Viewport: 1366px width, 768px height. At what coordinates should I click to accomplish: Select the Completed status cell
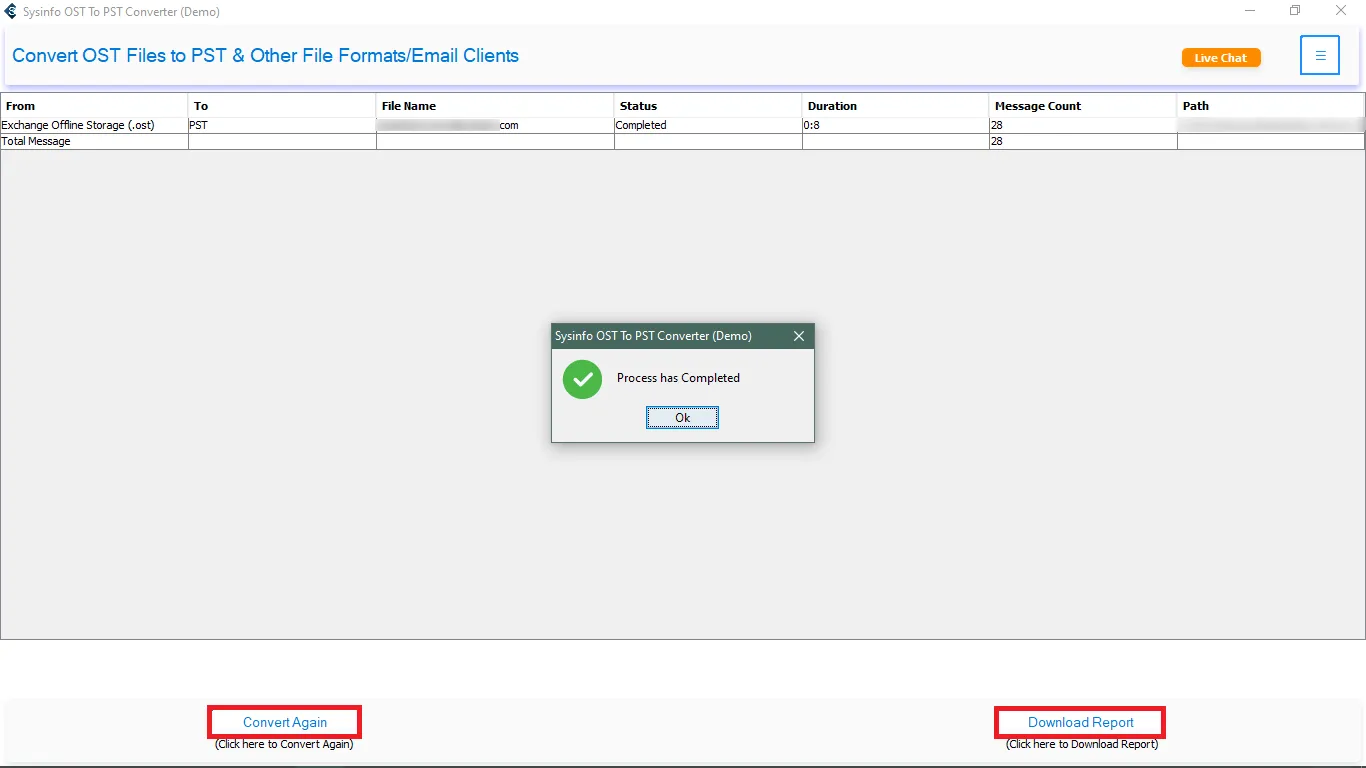[708, 126]
